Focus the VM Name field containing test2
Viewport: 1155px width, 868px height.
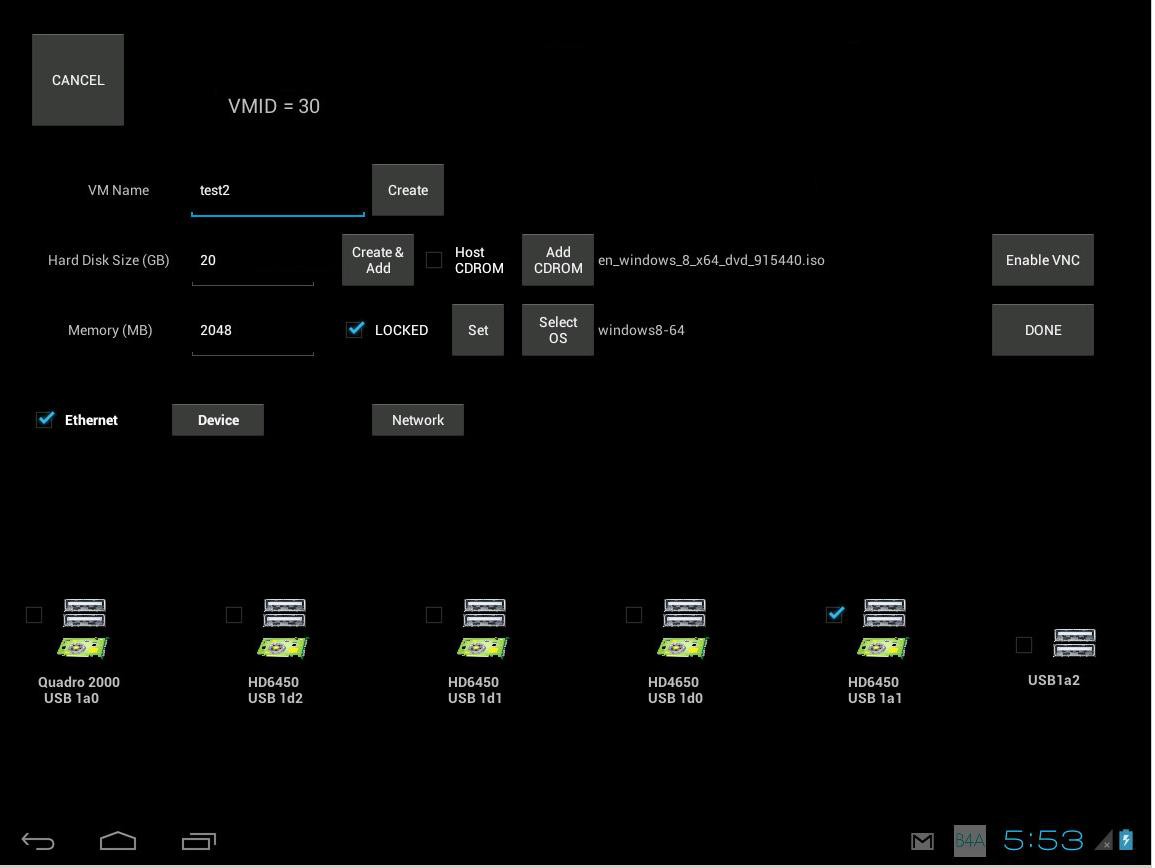pyautogui.click(x=278, y=191)
